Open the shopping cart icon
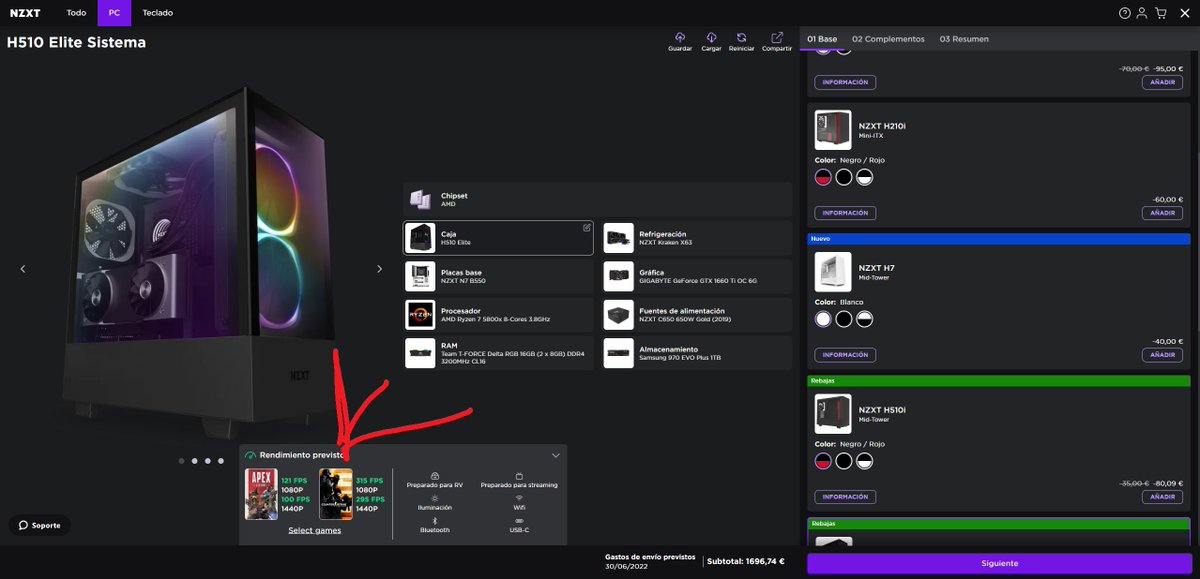1200x579 pixels. click(1161, 13)
